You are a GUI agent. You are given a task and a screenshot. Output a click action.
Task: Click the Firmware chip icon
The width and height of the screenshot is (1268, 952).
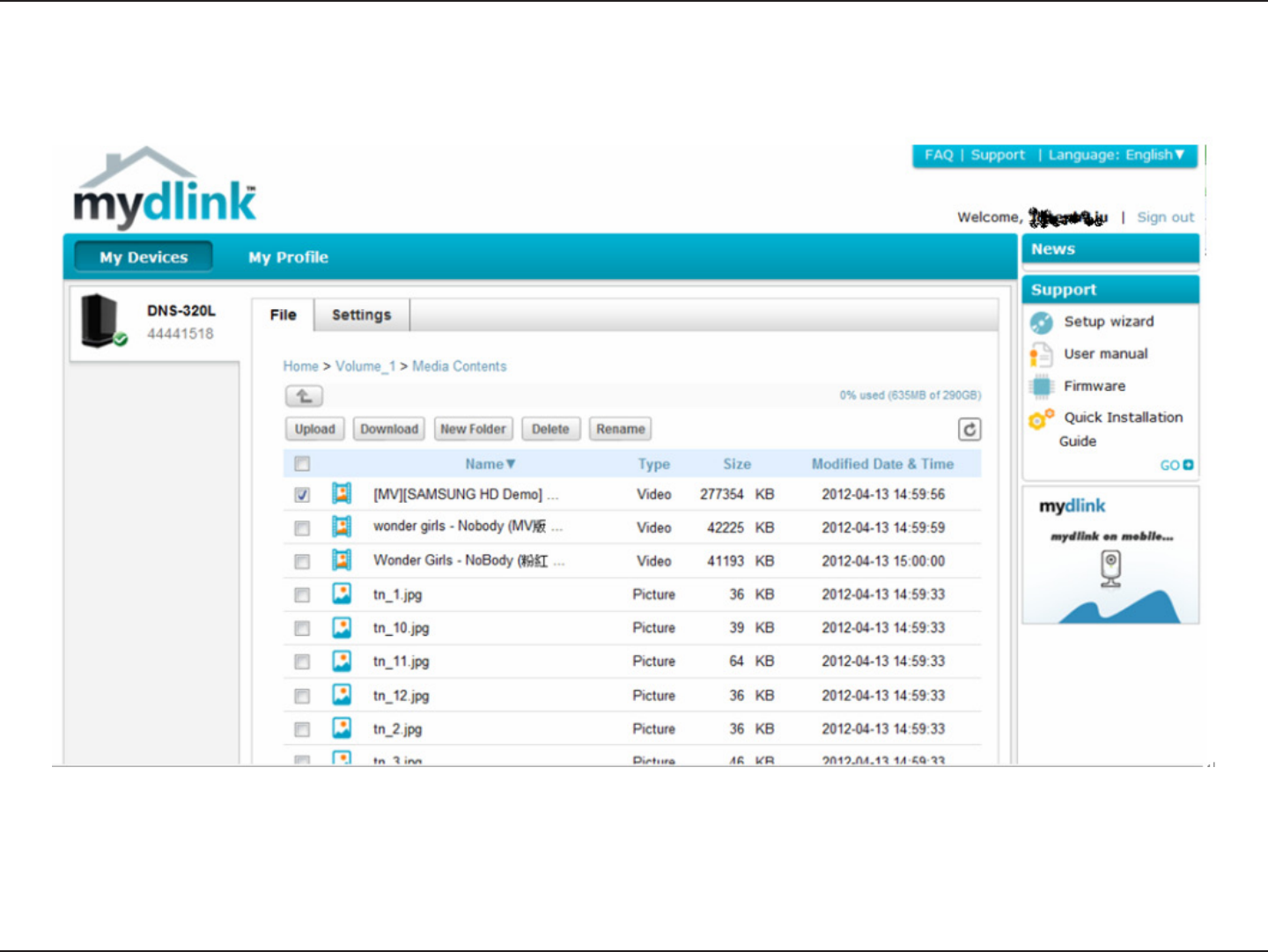(x=1042, y=386)
